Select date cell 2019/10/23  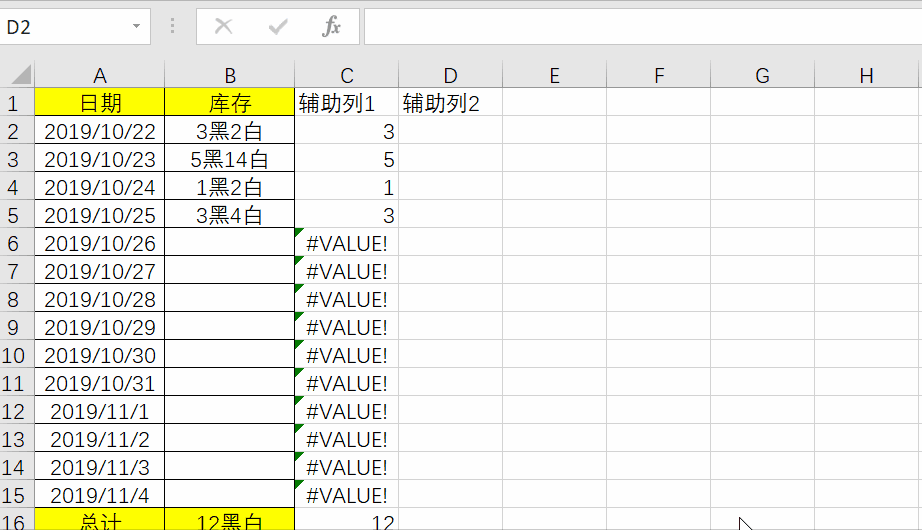pyautogui.click(x=99, y=158)
